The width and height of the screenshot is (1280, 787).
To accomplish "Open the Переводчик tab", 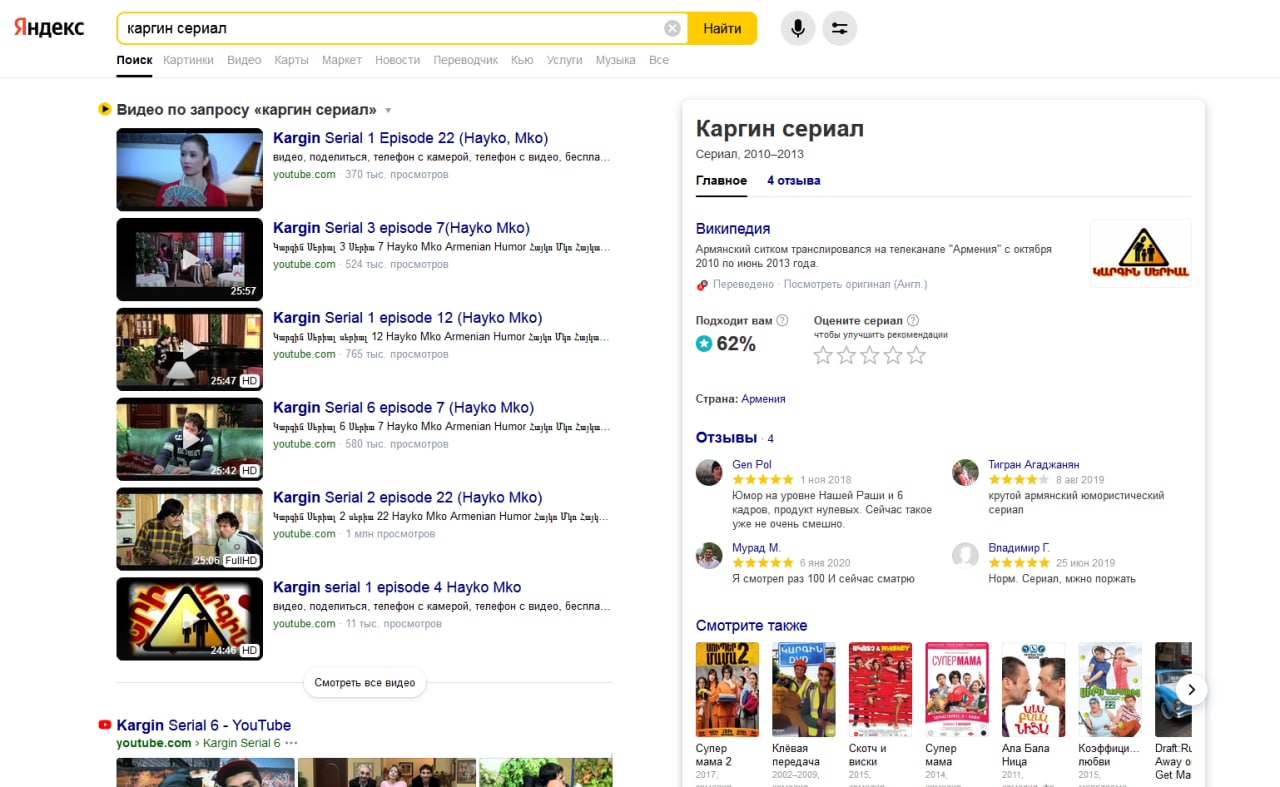I will click(x=465, y=60).
